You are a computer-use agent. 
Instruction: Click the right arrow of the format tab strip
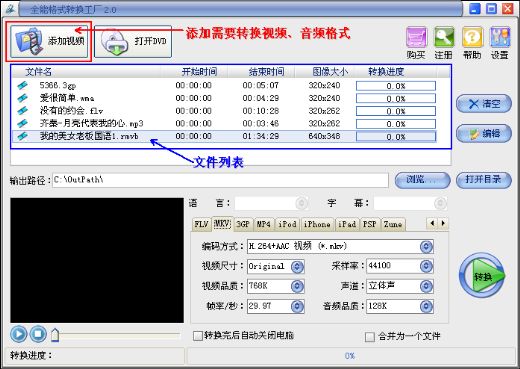click(x=443, y=223)
